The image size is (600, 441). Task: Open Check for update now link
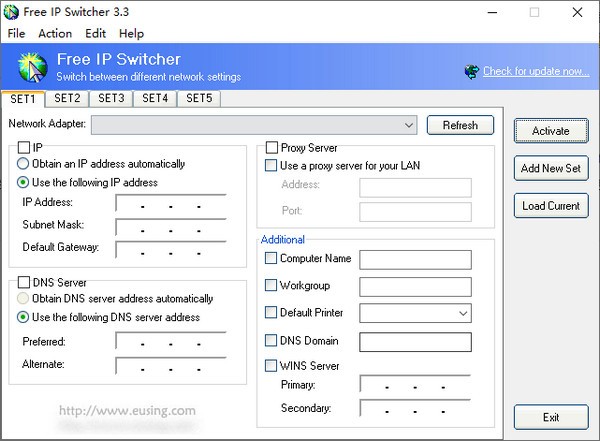[536, 71]
